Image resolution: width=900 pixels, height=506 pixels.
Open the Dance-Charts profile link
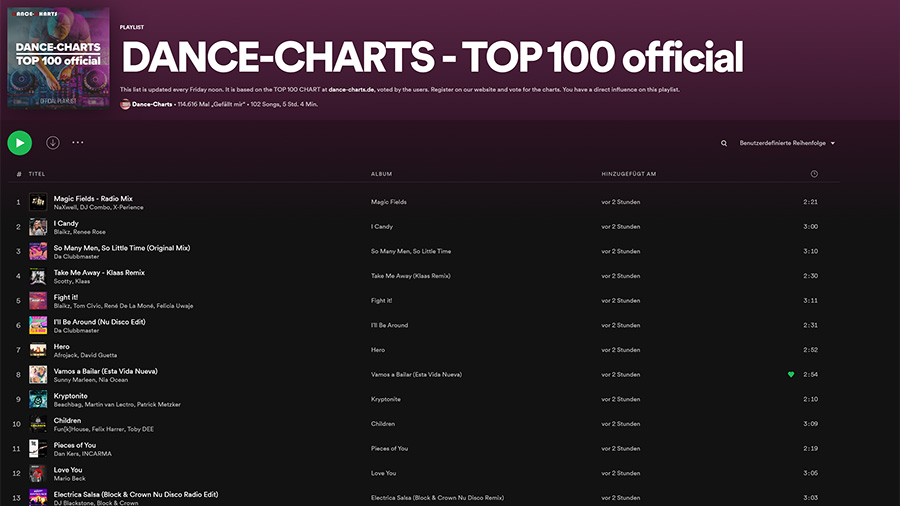[152, 104]
